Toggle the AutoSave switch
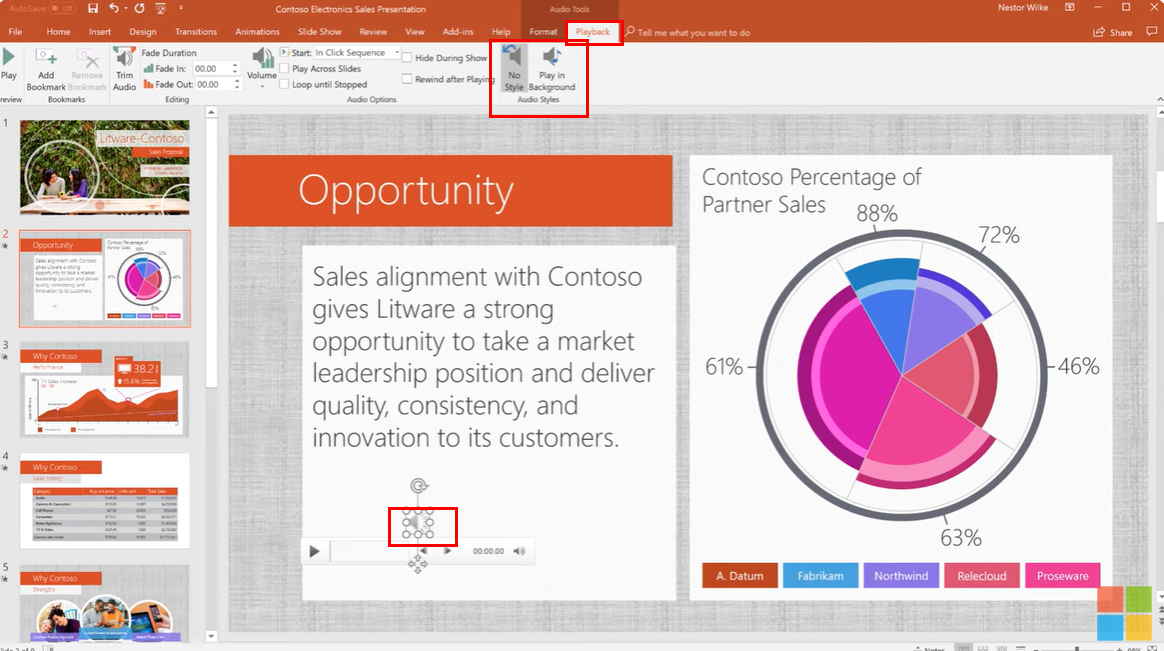Screen dimensions: 1164x651 tap(62, 8)
